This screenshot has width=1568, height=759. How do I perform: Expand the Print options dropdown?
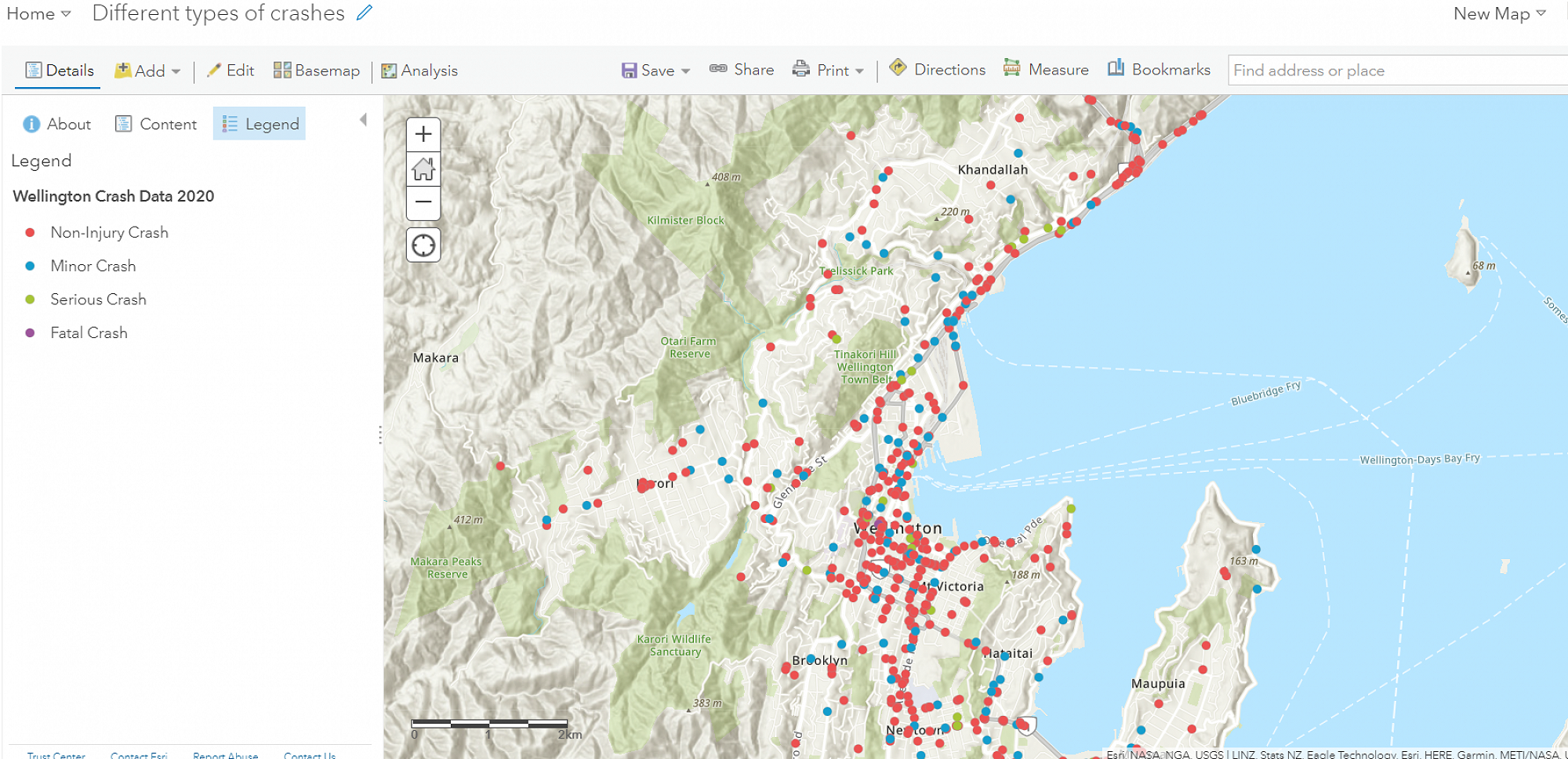[x=828, y=71]
